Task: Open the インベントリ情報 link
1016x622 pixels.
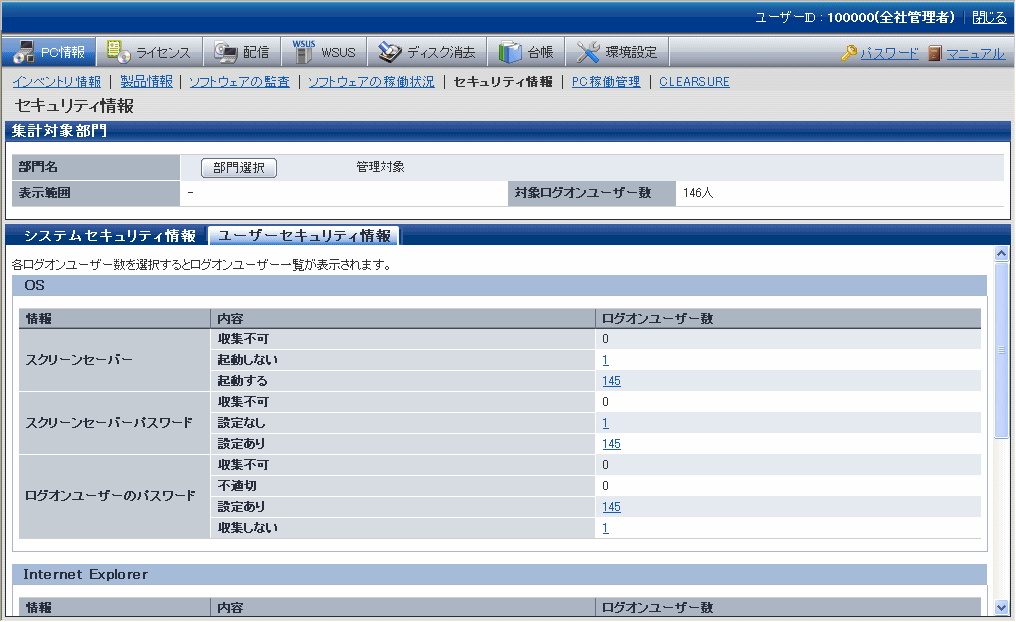Action: [56, 82]
